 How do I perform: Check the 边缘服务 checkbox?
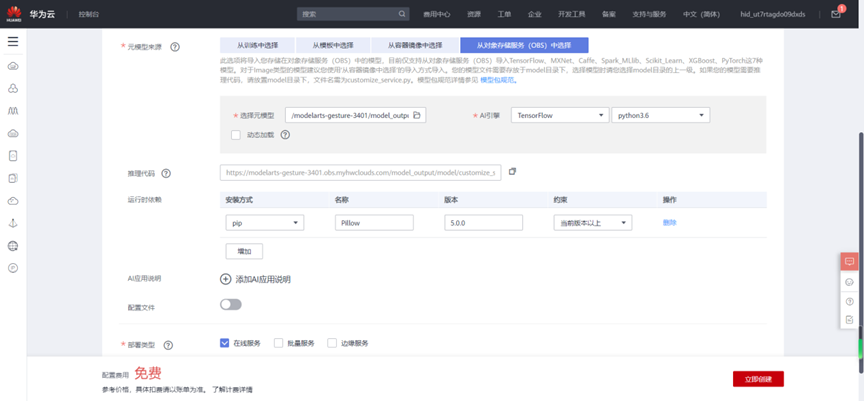[x=332, y=343]
